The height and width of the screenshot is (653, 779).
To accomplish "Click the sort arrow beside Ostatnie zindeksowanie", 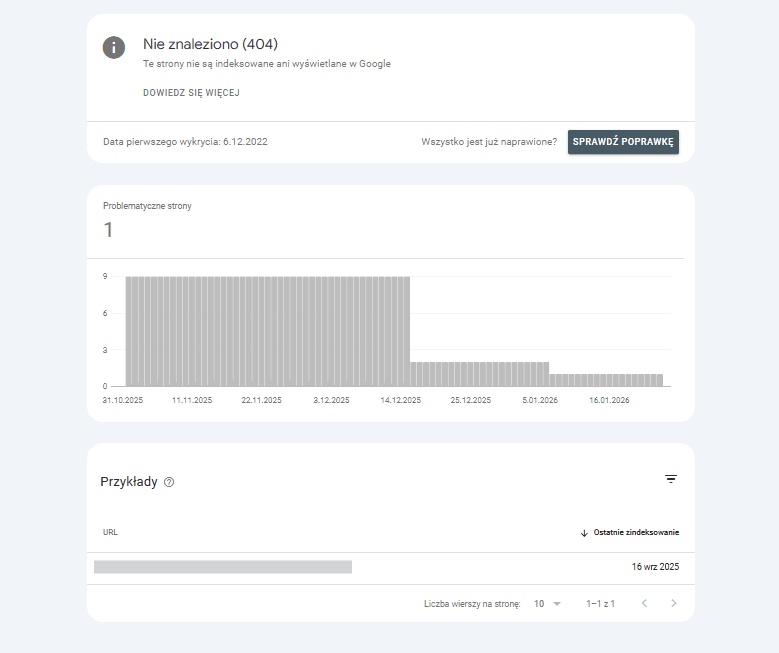I will (x=584, y=533).
